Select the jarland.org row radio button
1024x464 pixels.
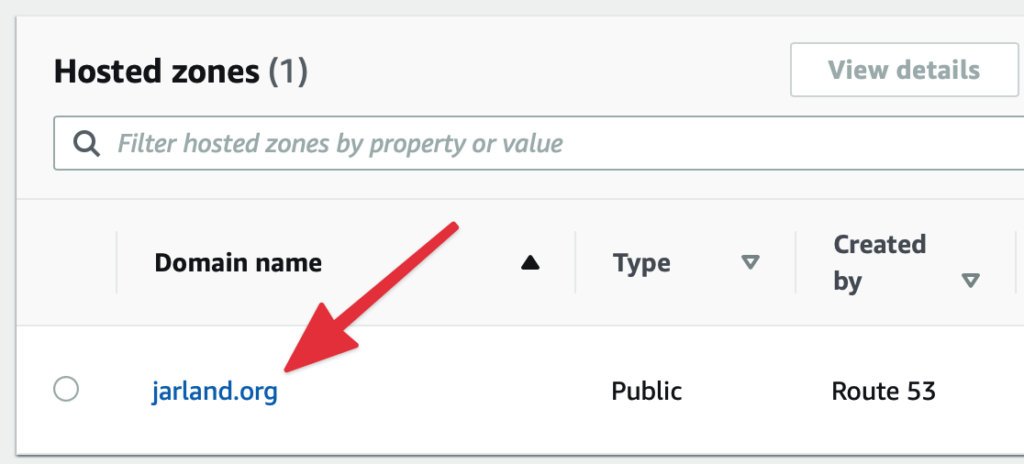pos(66,389)
